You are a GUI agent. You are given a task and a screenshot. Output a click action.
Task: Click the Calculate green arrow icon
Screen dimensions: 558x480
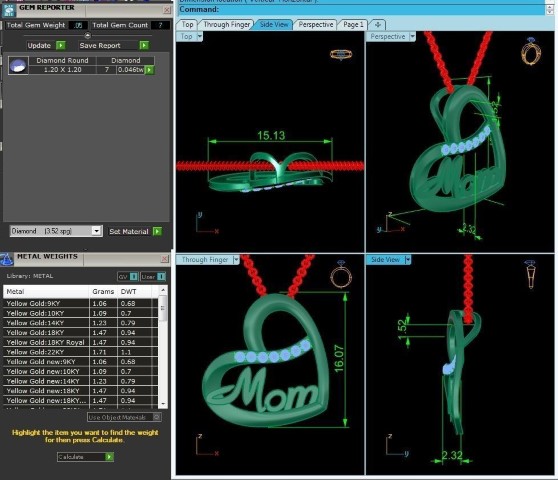(110, 457)
